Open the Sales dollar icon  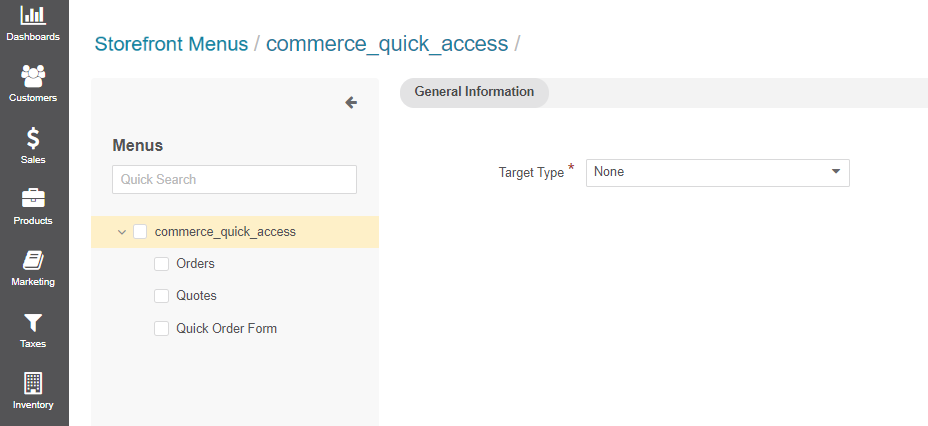[x=33, y=138]
